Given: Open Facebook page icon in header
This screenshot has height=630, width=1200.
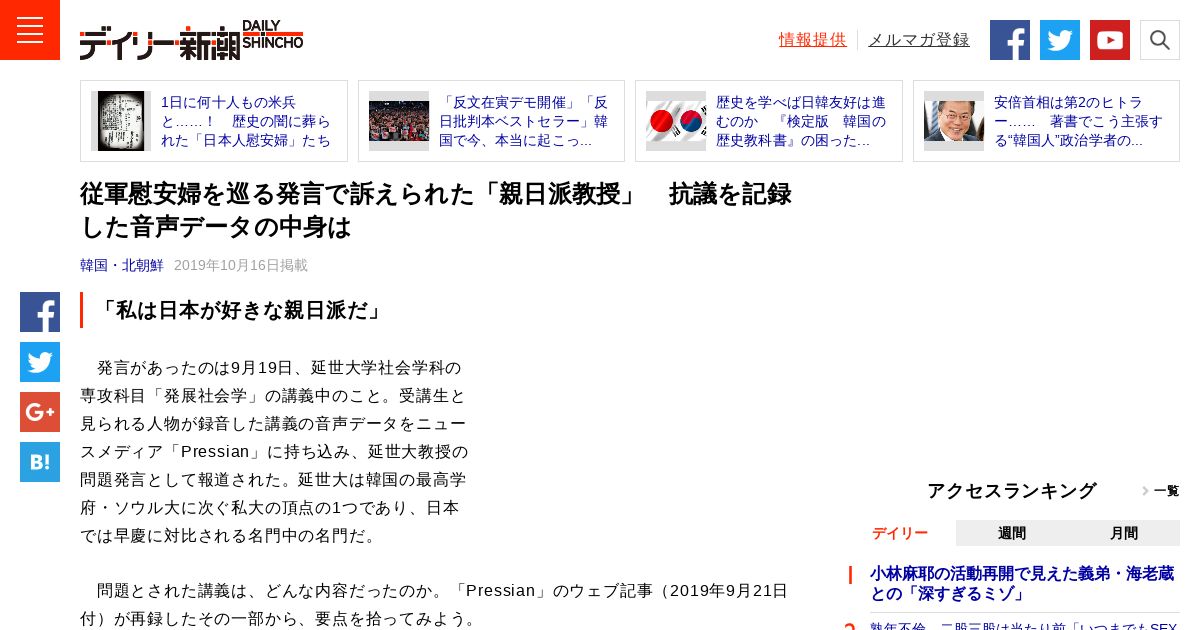Looking at the screenshot, I should [1010, 40].
